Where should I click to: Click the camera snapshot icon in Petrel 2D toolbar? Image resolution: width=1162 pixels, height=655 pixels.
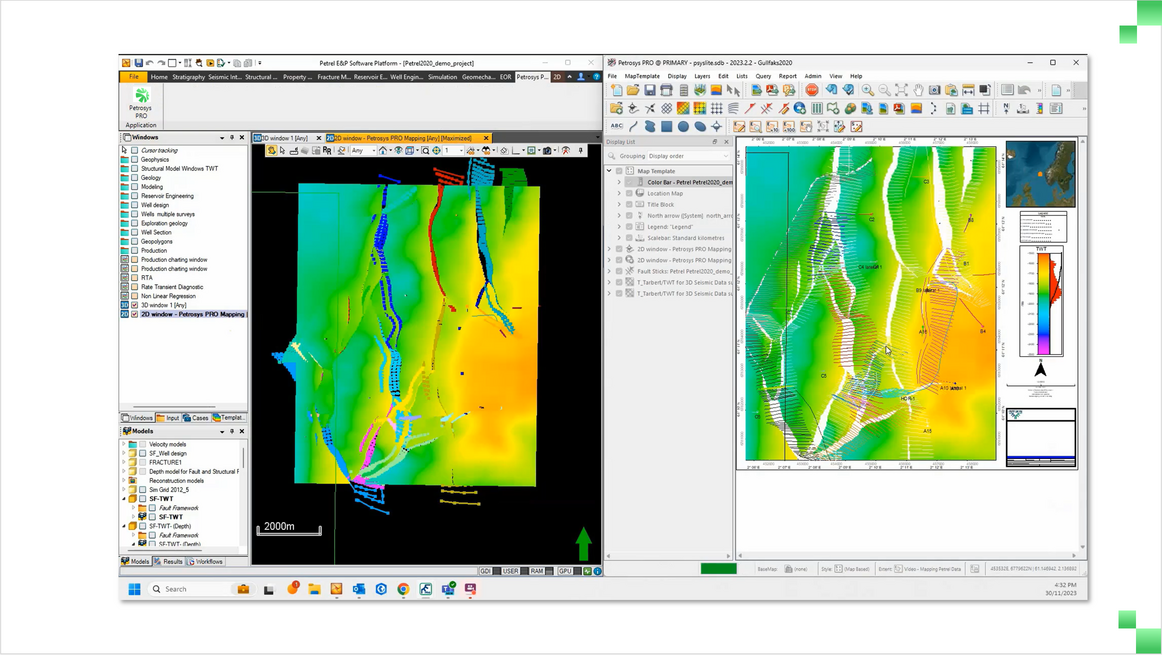pyautogui.click(x=547, y=151)
